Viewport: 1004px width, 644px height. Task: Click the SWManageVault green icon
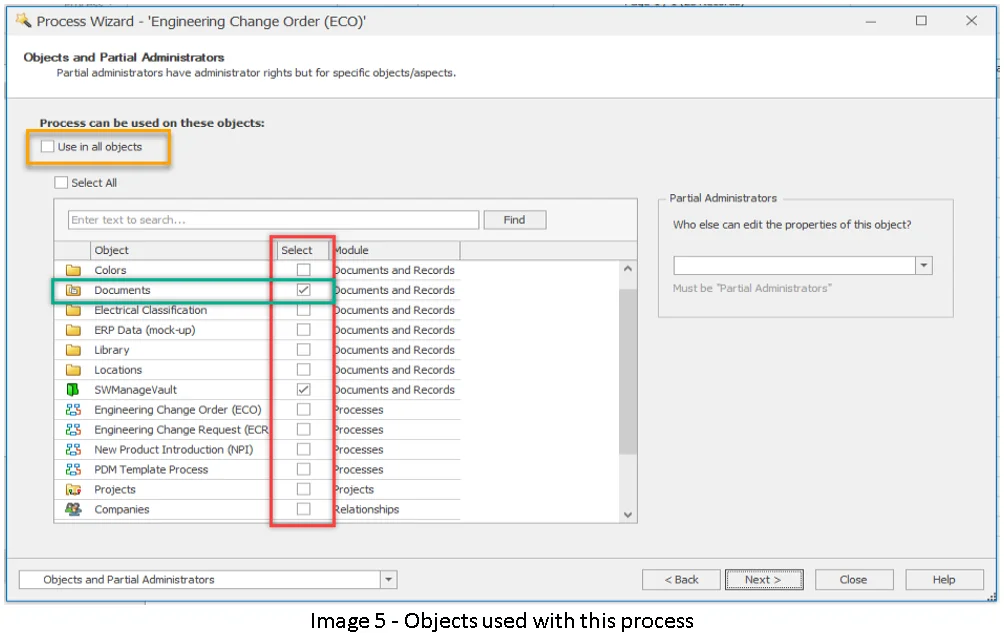point(73,390)
